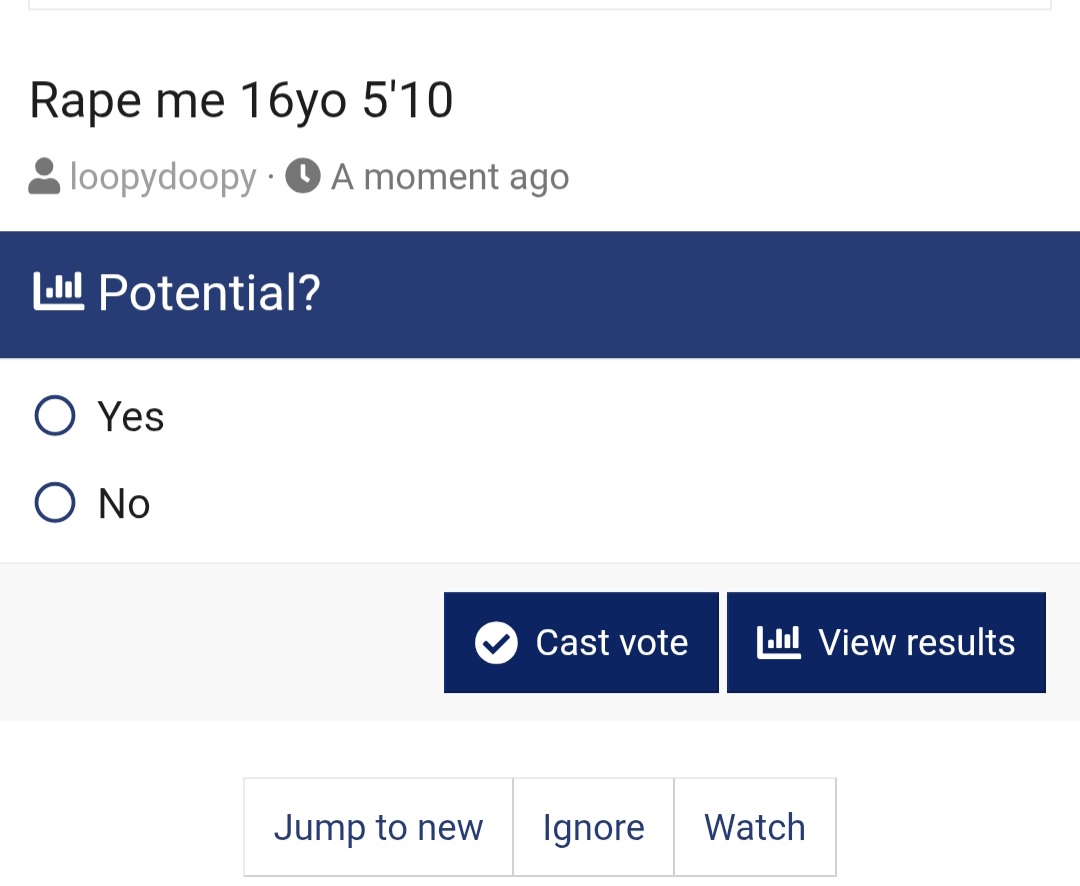Open the loopydoopy user profile link
This screenshot has height=886, width=1080.
[163, 177]
